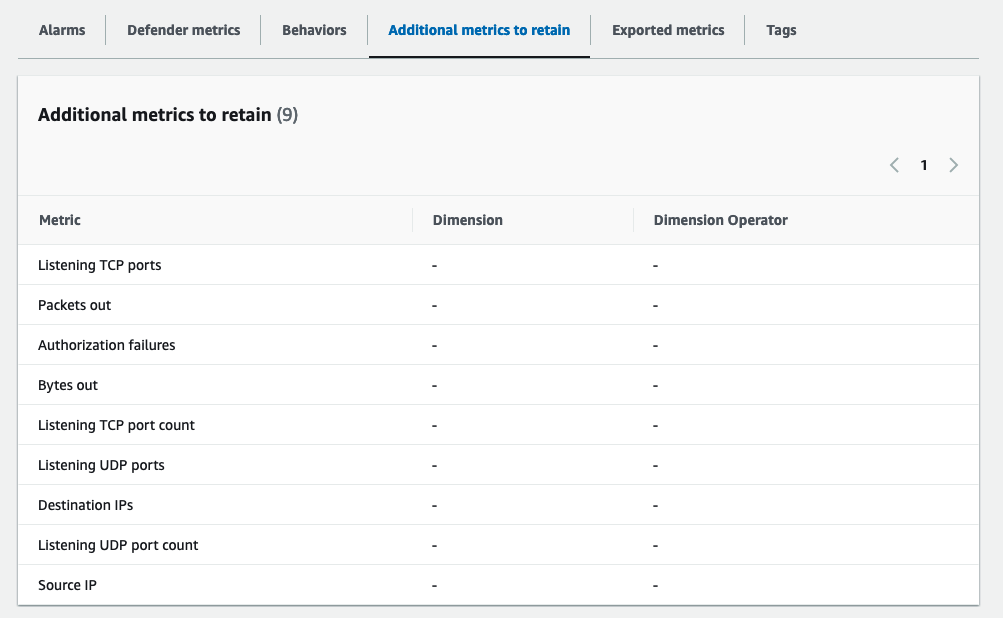This screenshot has width=1003, height=618.
Task: Switch to the Behaviors tab
Action: point(313,30)
